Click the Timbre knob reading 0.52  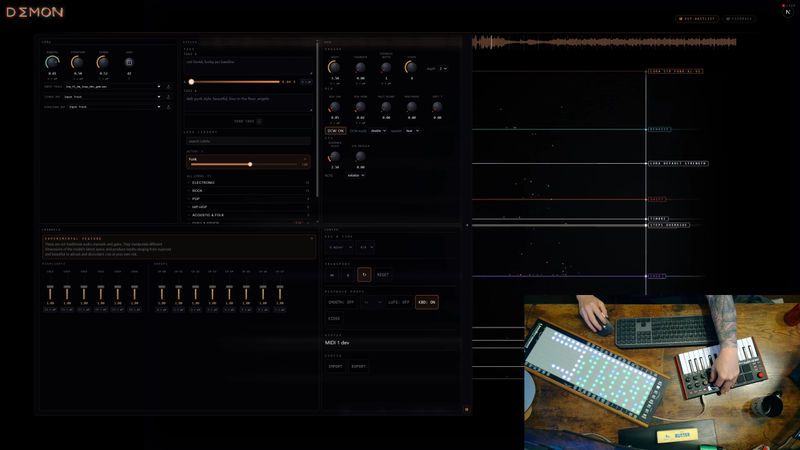pos(103,62)
